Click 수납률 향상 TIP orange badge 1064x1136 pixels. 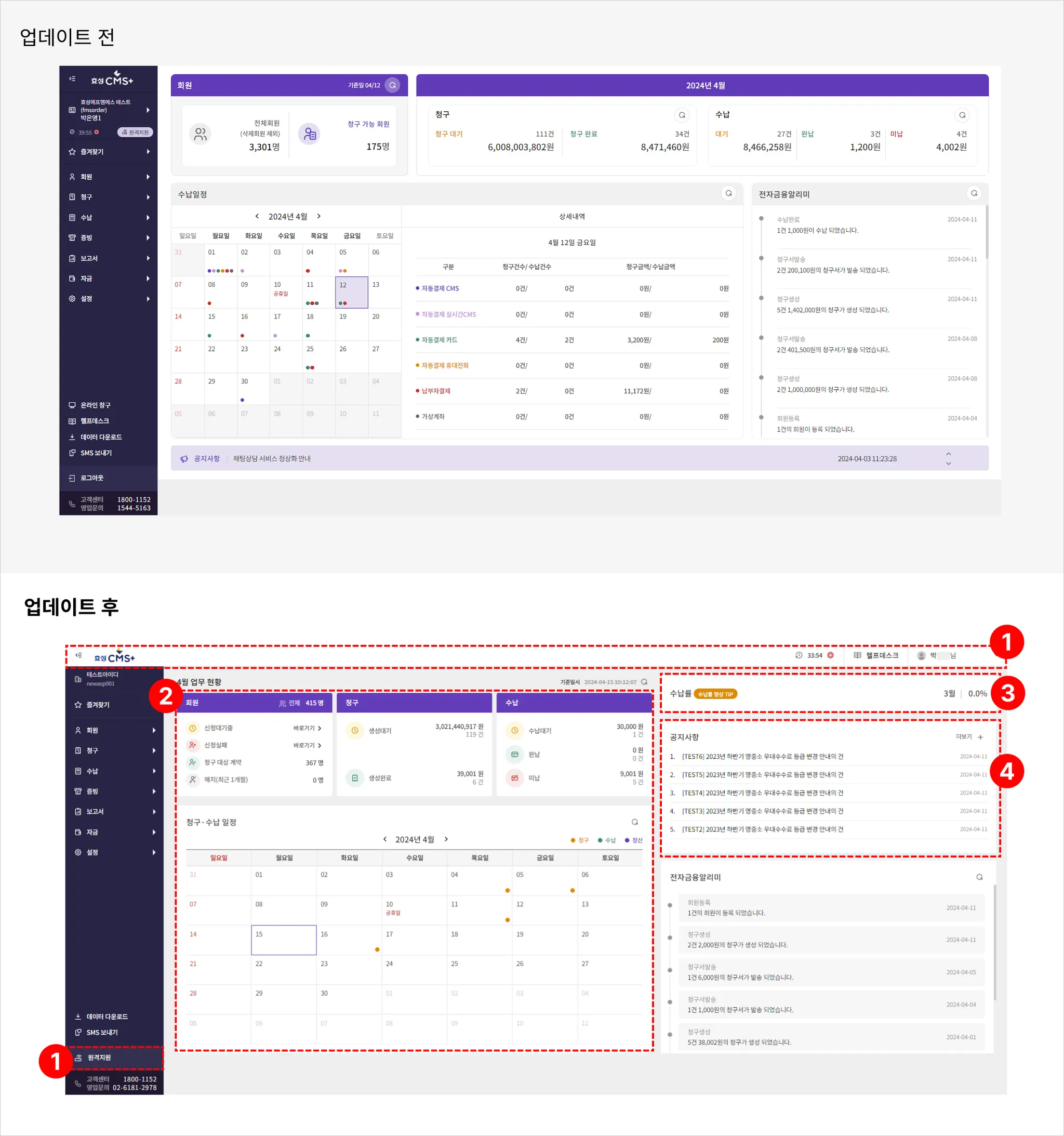[715, 694]
